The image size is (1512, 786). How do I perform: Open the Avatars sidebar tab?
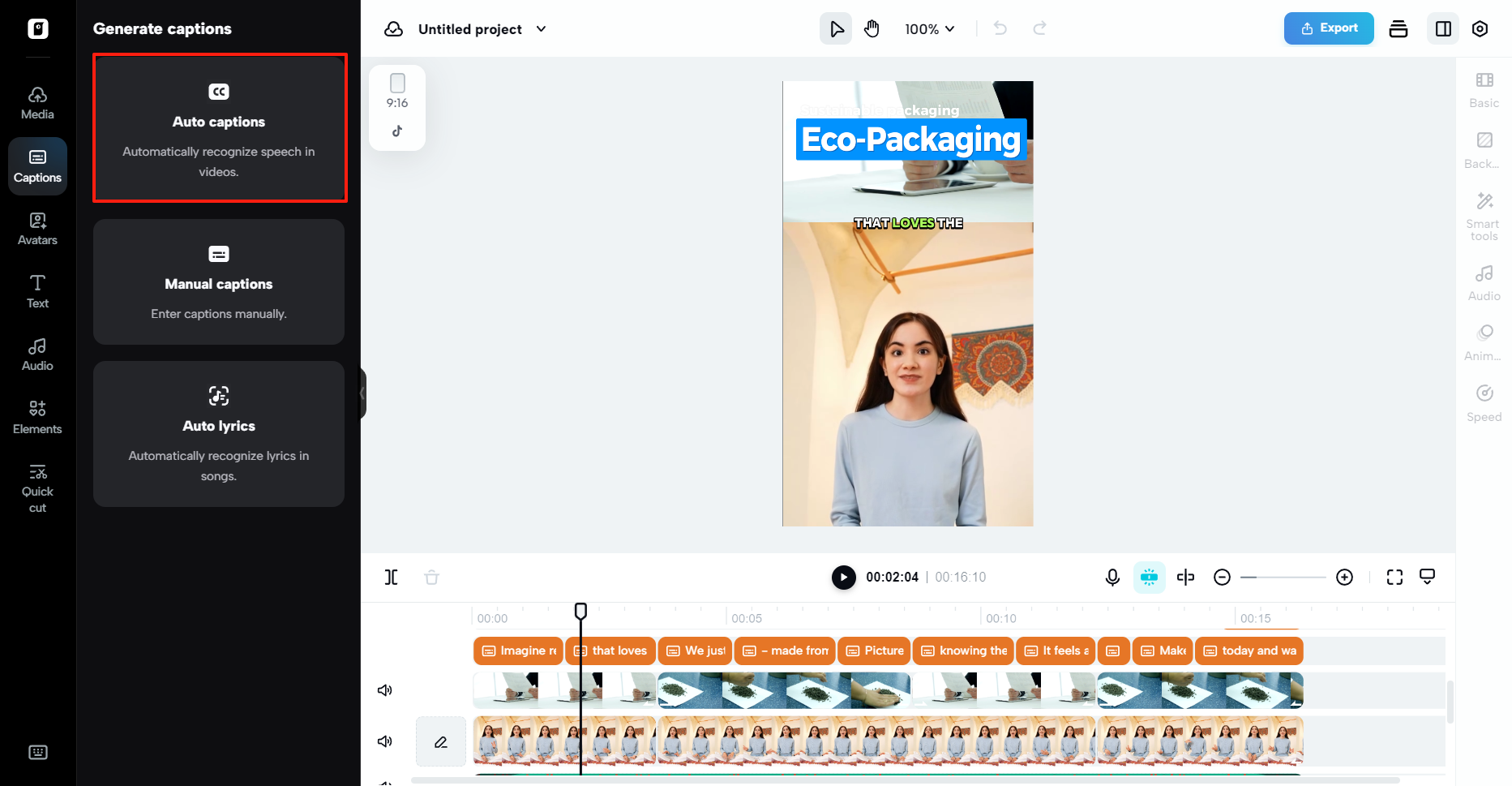[x=37, y=229]
